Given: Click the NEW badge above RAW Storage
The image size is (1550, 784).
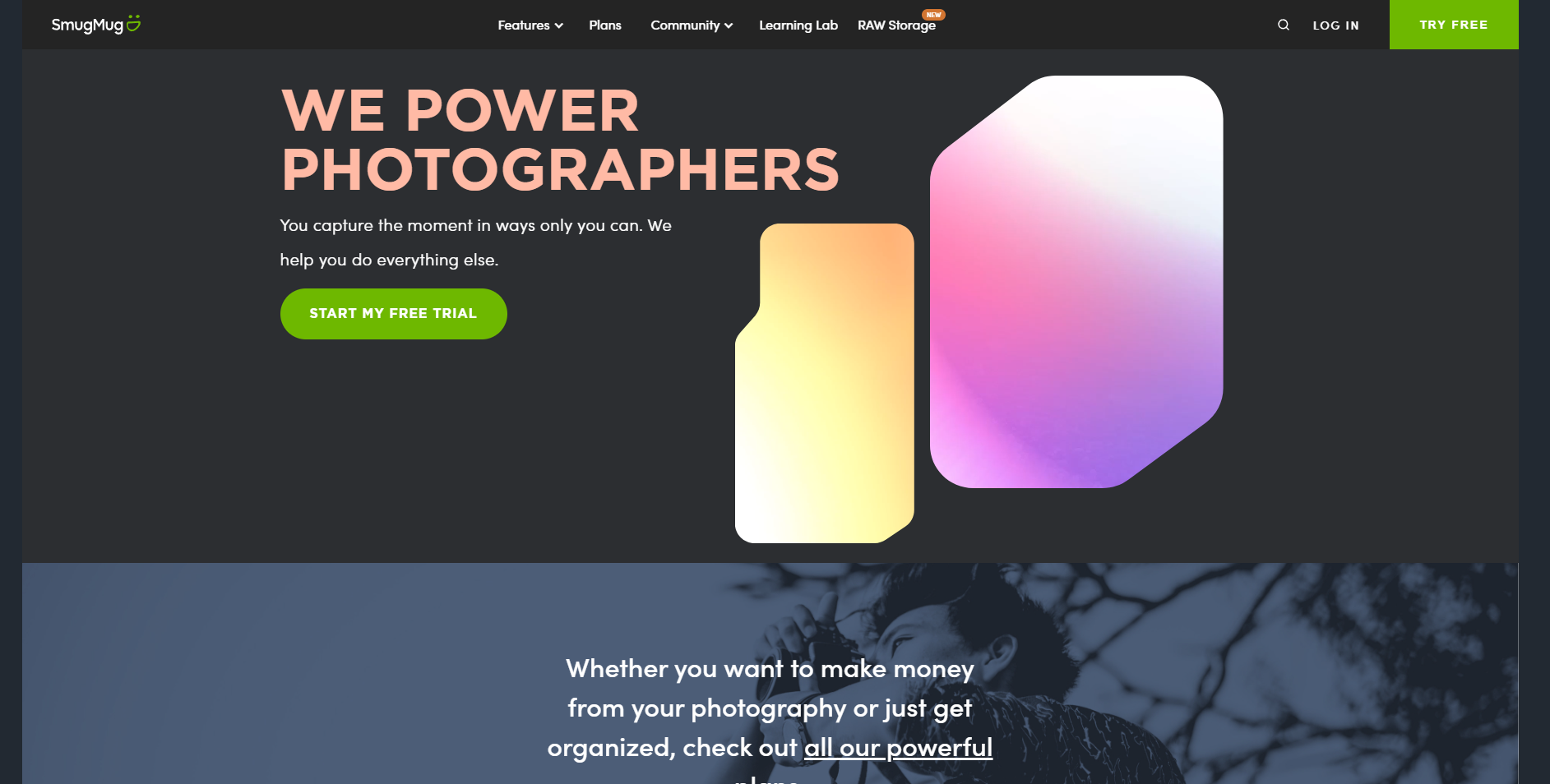Looking at the screenshot, I should (933, 15).
